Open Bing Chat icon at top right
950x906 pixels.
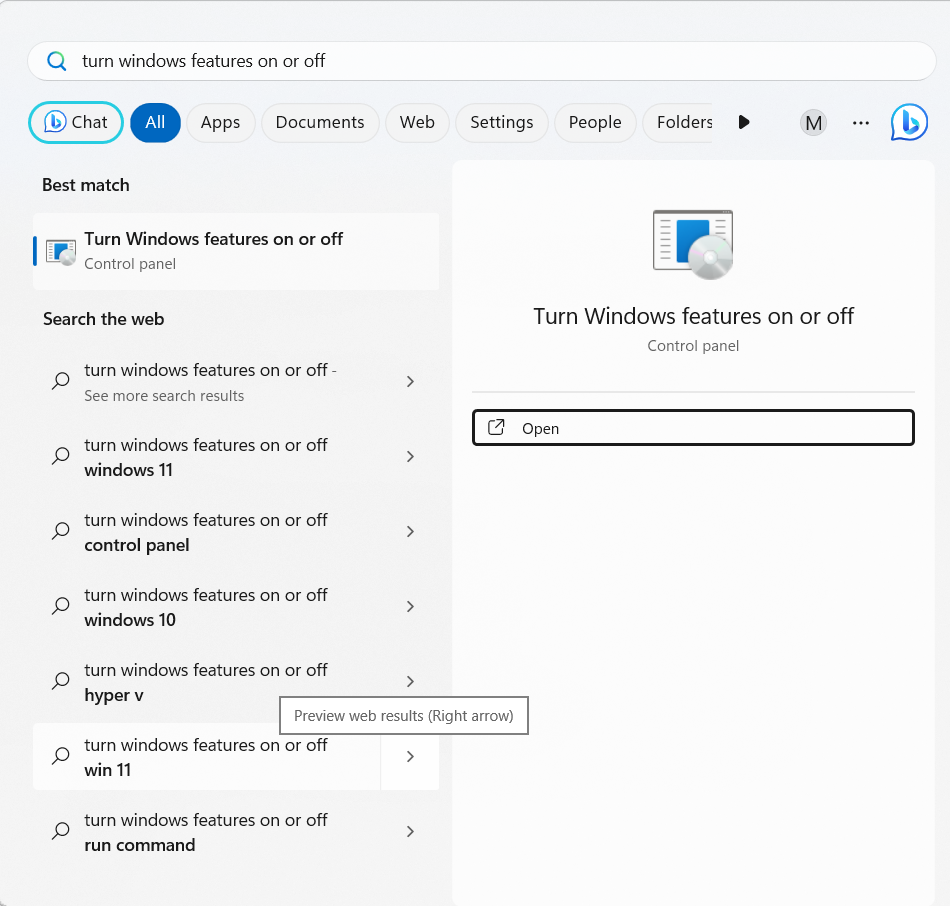(x=909, y=122)
